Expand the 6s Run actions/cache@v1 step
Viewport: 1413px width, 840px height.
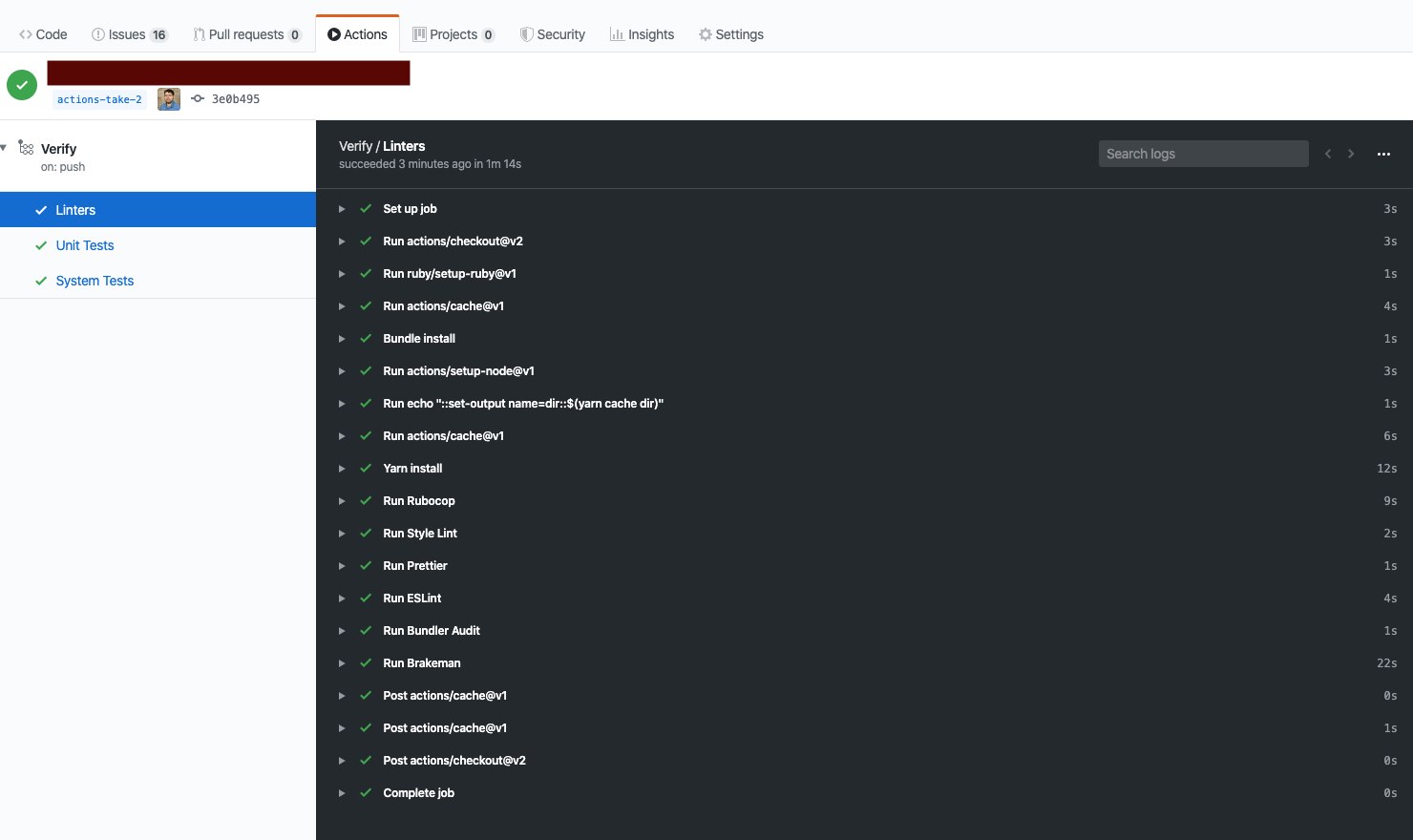click(x=342, y=436)
